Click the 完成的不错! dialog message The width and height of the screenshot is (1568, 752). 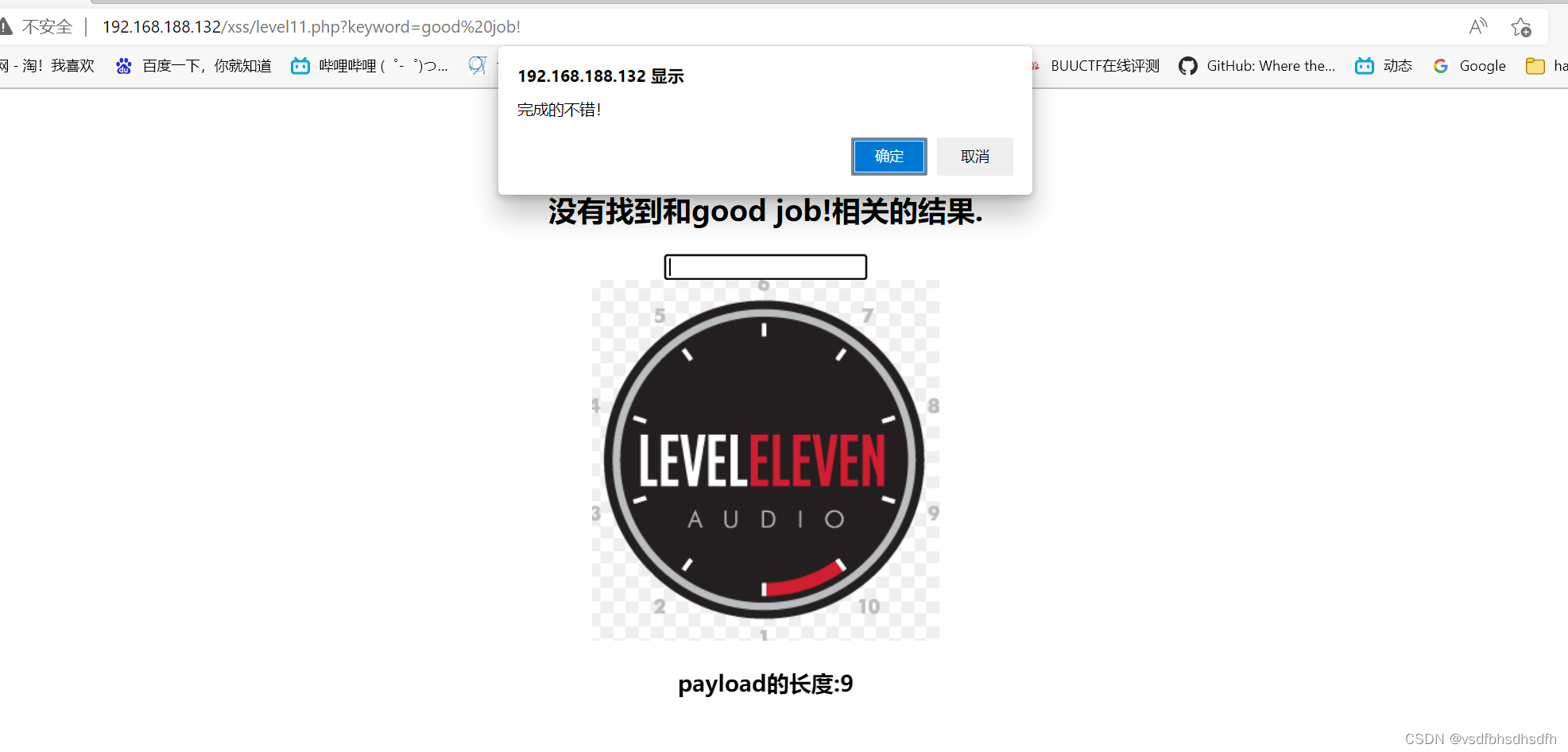point(559,110)
